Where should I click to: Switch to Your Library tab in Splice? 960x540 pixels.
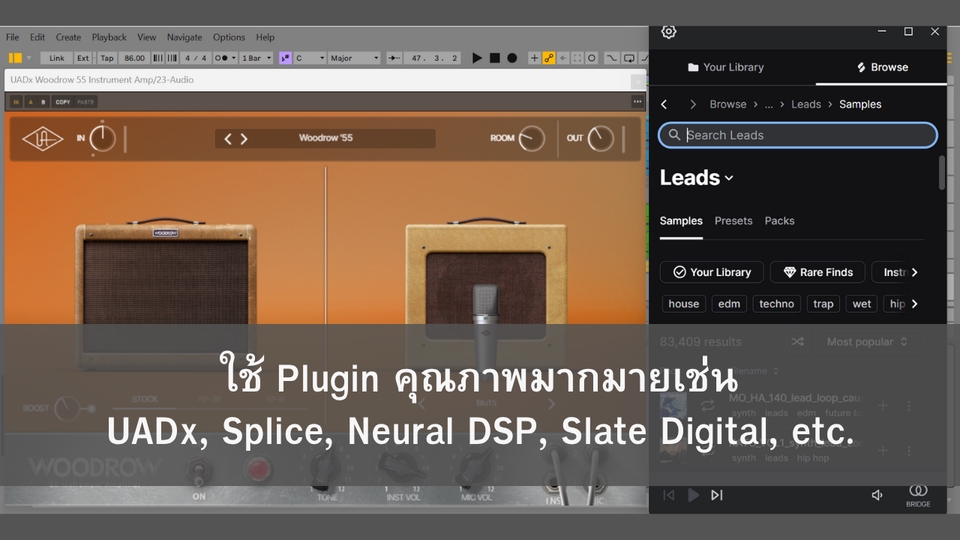click(x=726, y=67)
